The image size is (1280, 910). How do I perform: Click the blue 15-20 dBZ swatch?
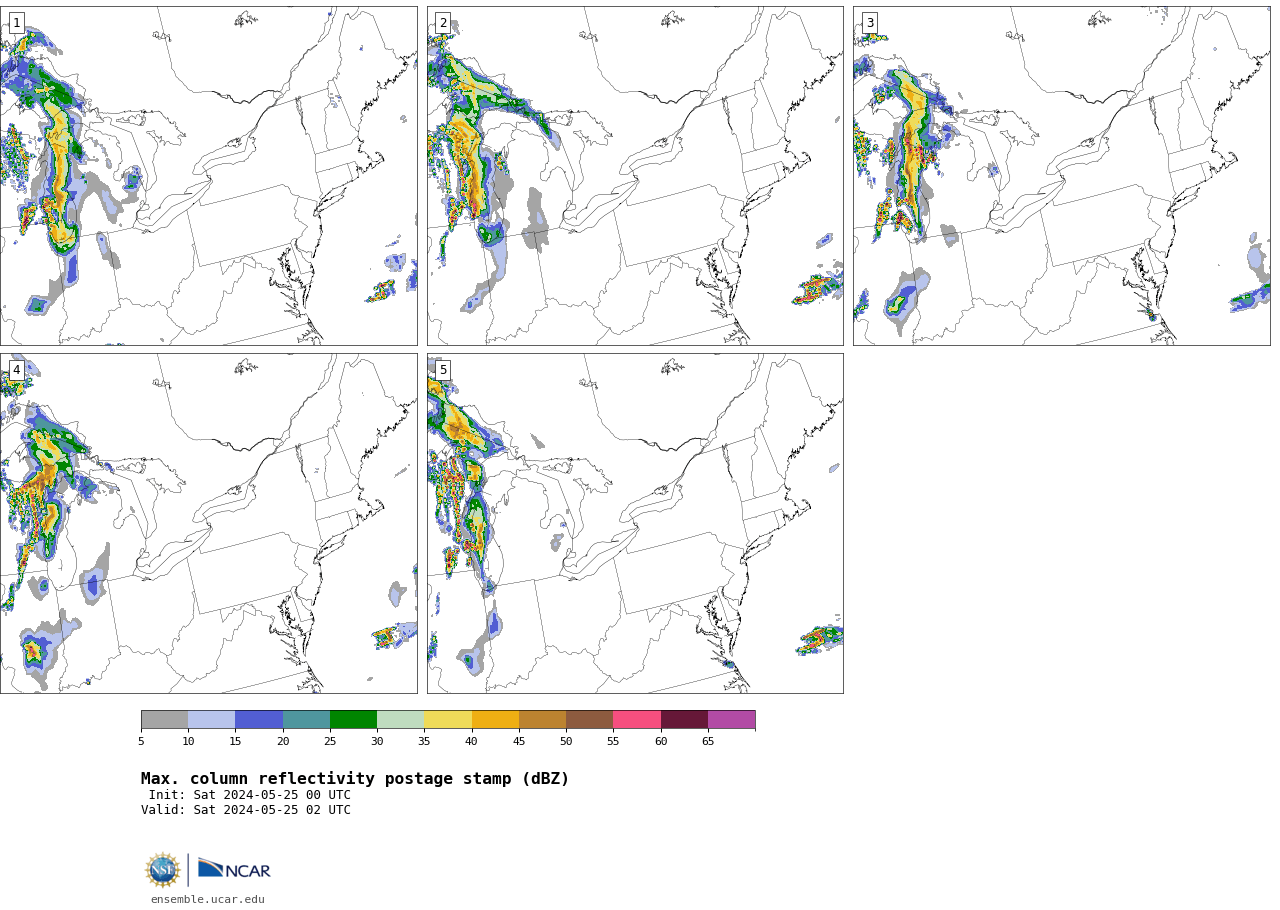pyautogui.click(x=259, y=720)
